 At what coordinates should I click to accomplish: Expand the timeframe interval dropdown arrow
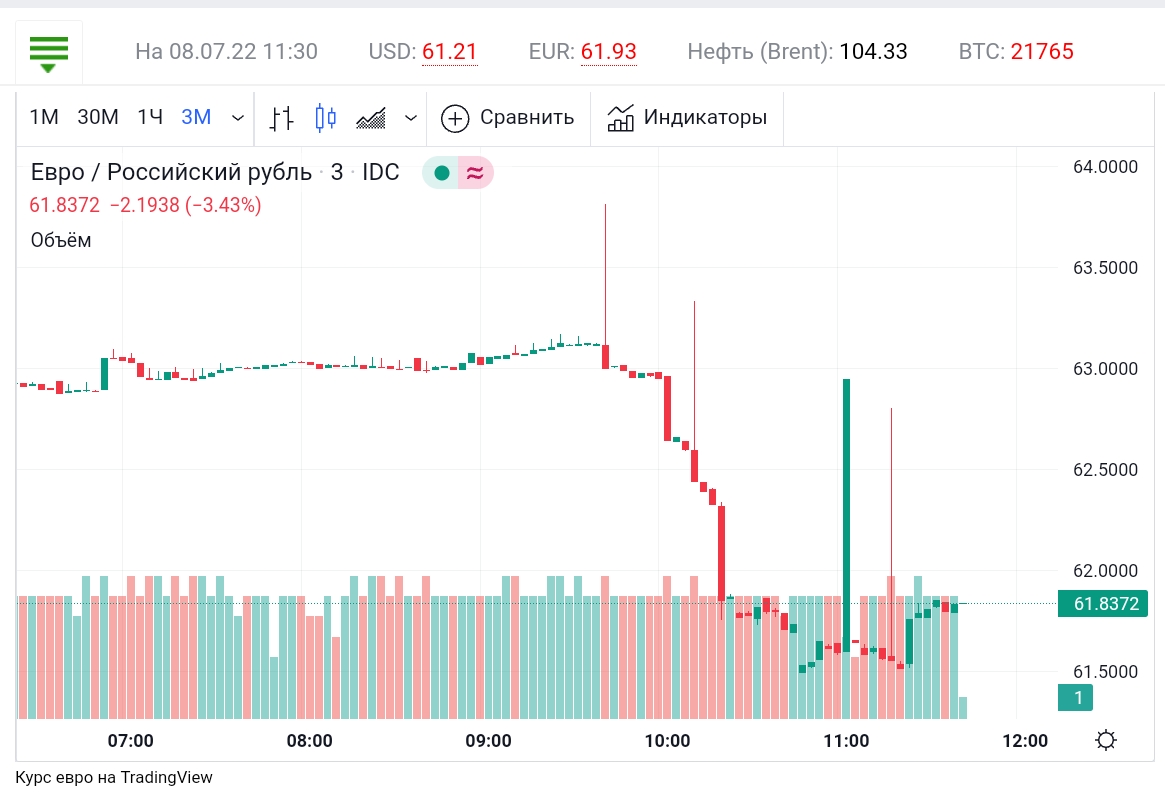(238, 118)
